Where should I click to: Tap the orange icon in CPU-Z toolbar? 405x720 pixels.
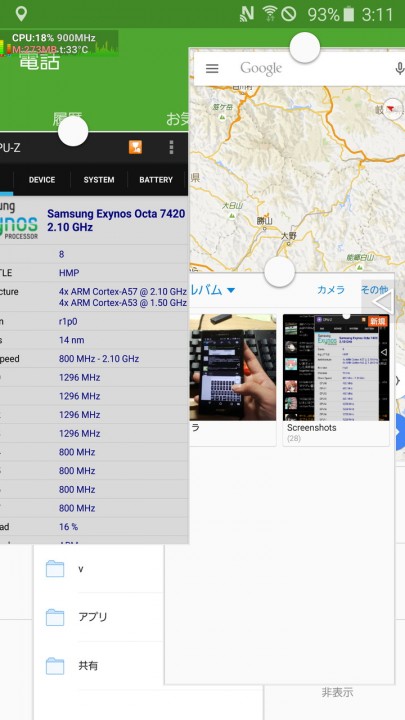point(135,147)
